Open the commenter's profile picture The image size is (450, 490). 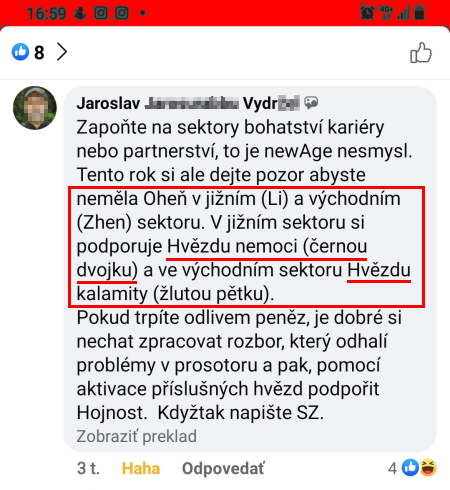tap(35, 108)
